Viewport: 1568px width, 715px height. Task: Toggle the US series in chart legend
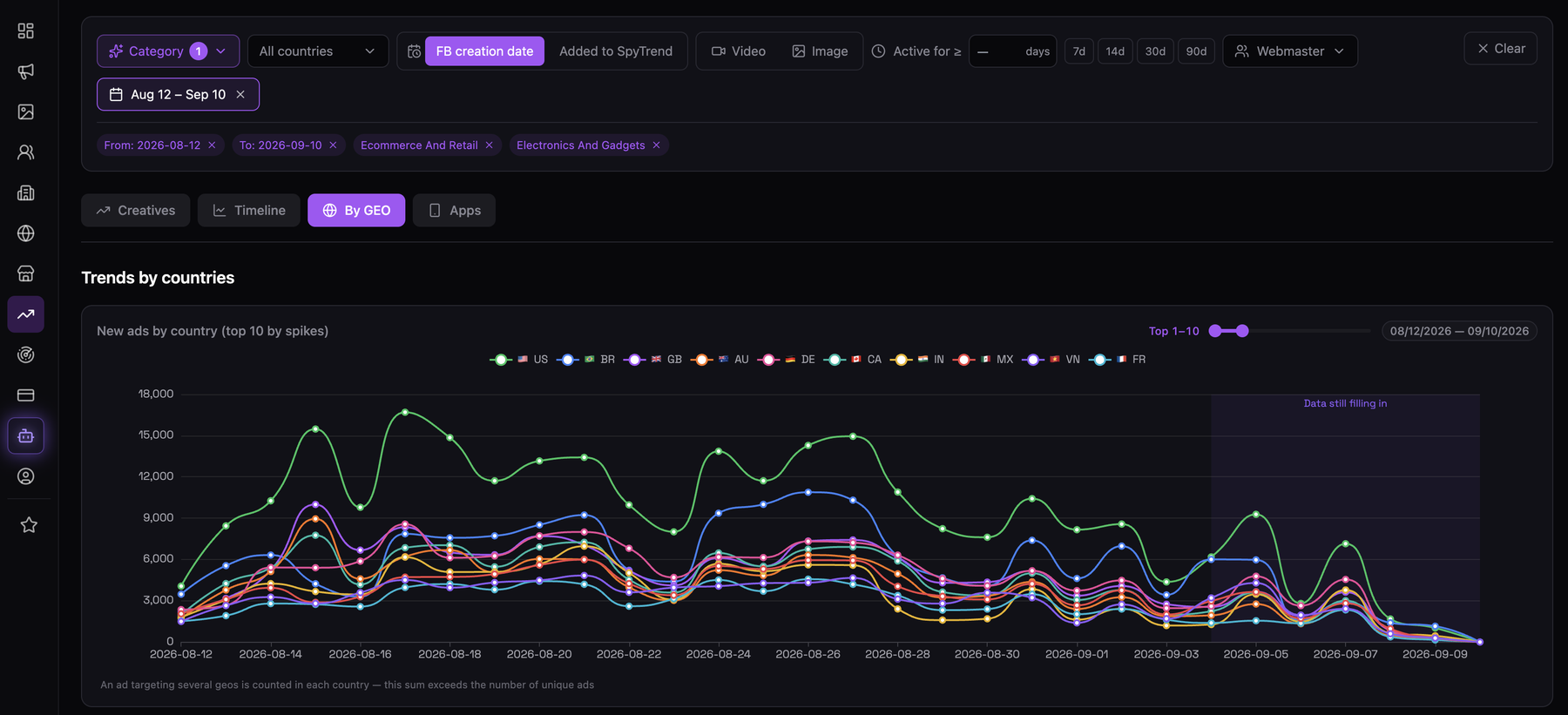[x=519, y=360]
